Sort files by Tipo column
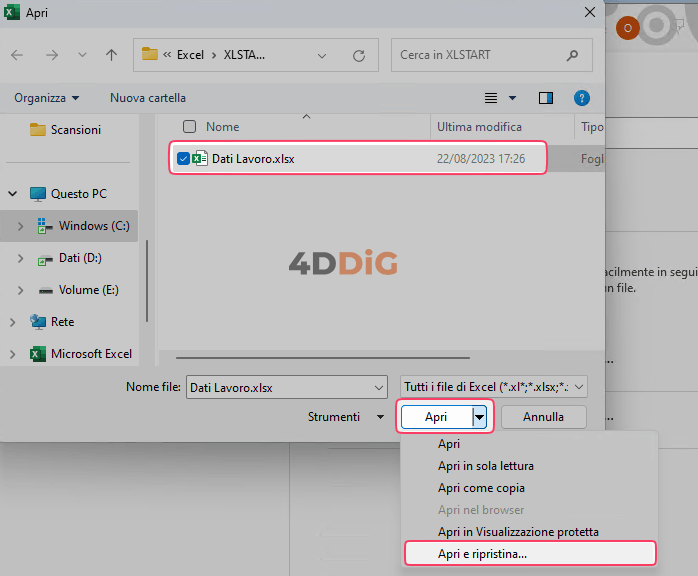Image resolution: width=698 pixels, height=576 pixels. [592, 127]
